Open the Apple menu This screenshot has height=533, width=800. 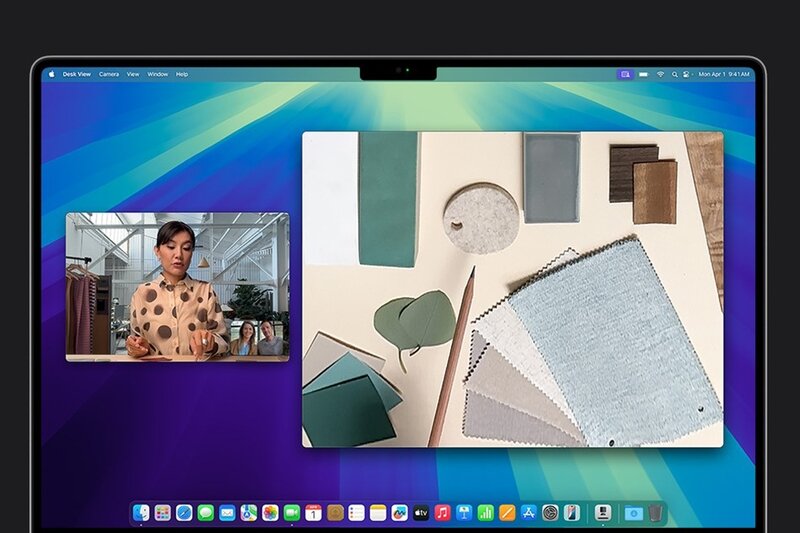[x=51, y=74]
